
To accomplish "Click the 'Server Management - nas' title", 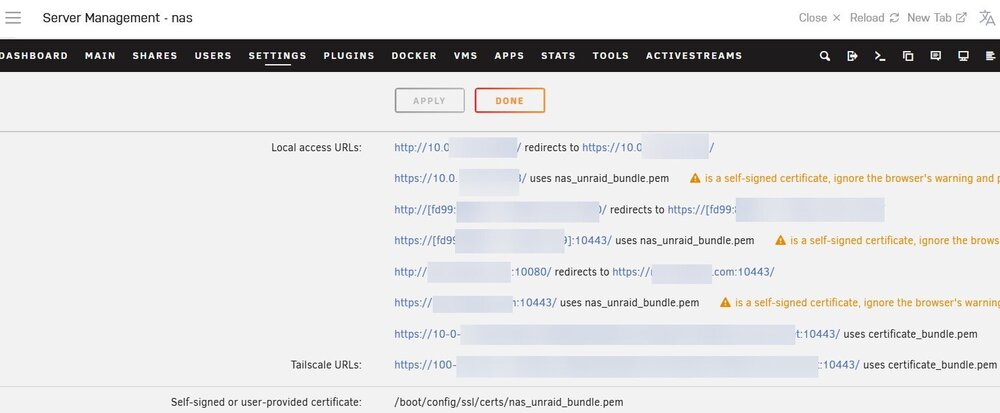I will [117, 18].
